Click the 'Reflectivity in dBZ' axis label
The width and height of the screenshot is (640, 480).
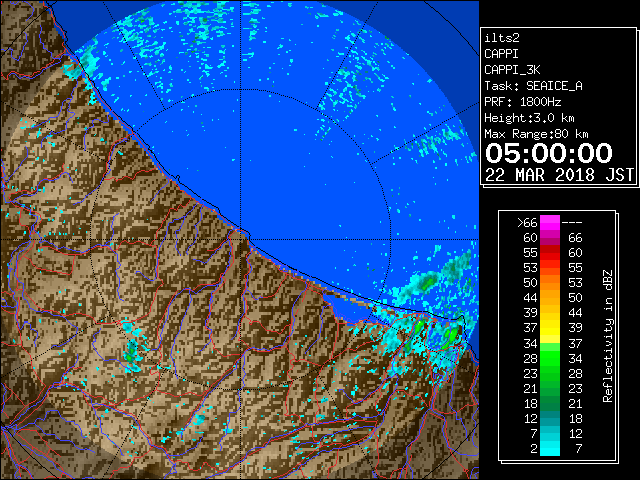pyautogui.click(x=608, y=336)
